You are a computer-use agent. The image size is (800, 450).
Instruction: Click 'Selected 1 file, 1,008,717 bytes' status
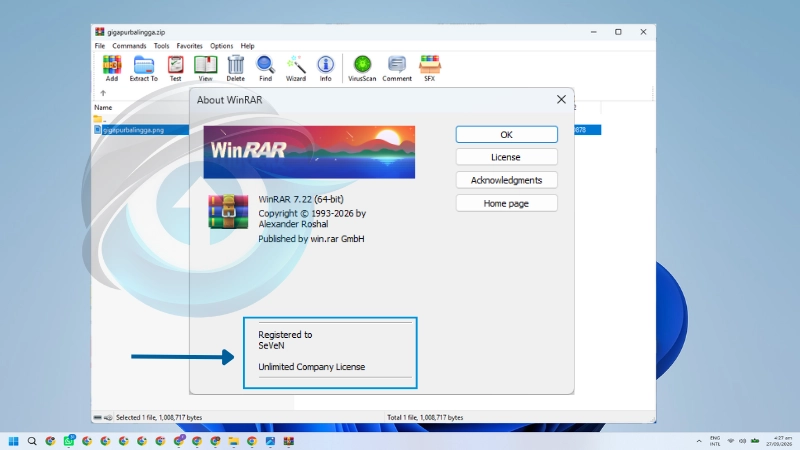(159, 417)
